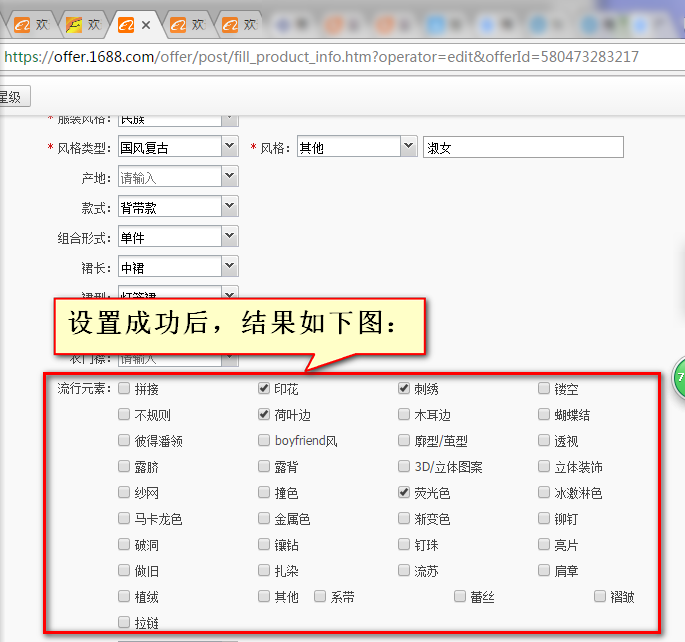The width and height of the screenshot is (685, 642).
Task: Expand the 产地 dropdown
Action: click(x=229, y=177)
